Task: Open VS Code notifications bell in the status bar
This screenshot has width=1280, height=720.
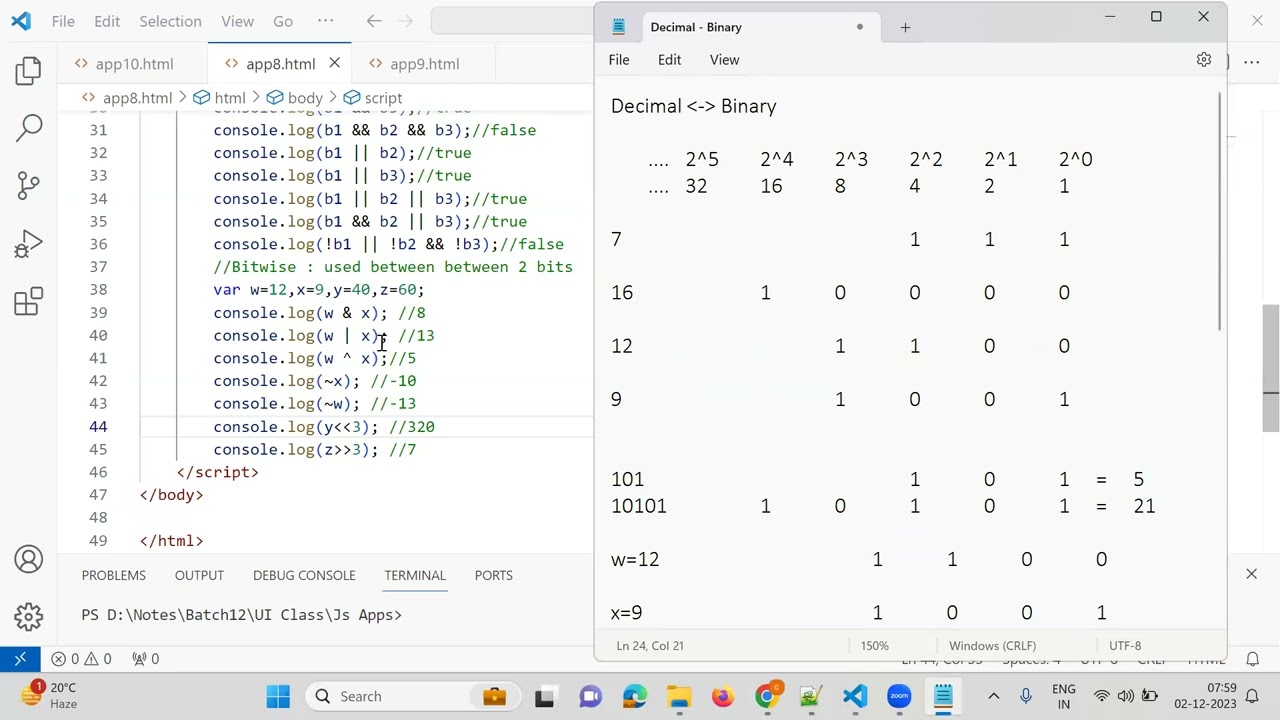Action: pyautogui.click(x=1253, y=659)
